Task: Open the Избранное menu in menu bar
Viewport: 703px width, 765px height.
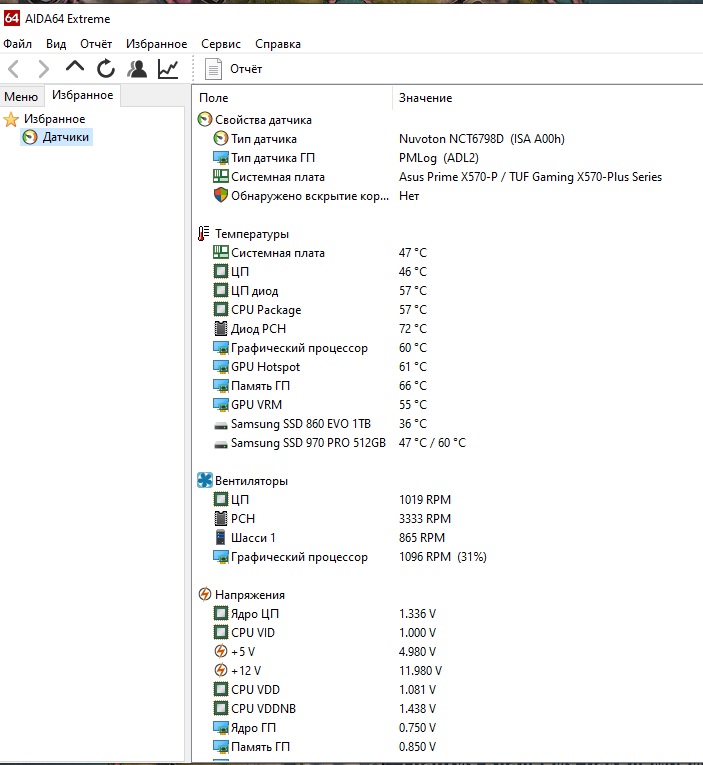Action: (156, 44)
